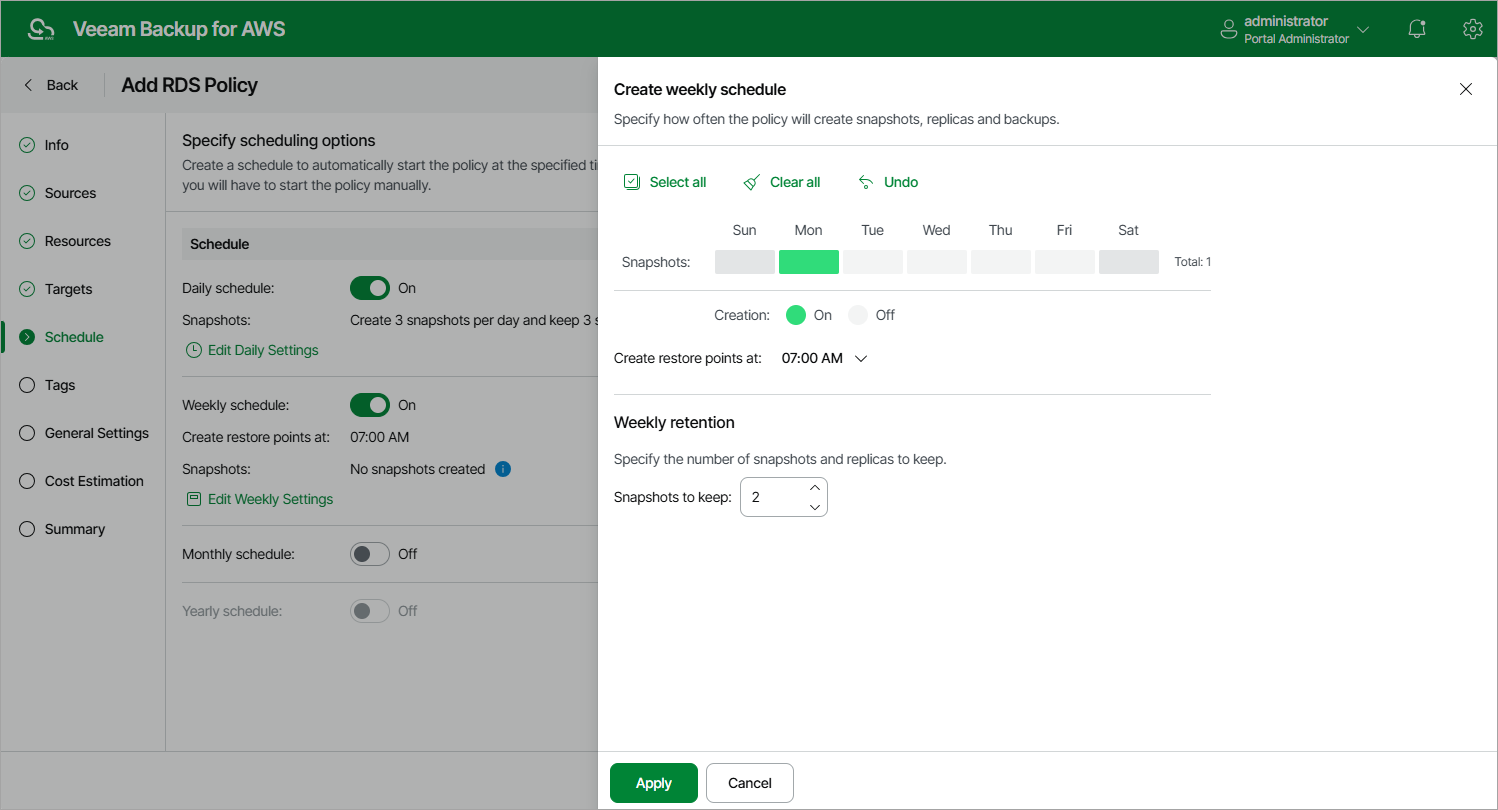Select the Saturday snapshot cell

pos(1129,262)
